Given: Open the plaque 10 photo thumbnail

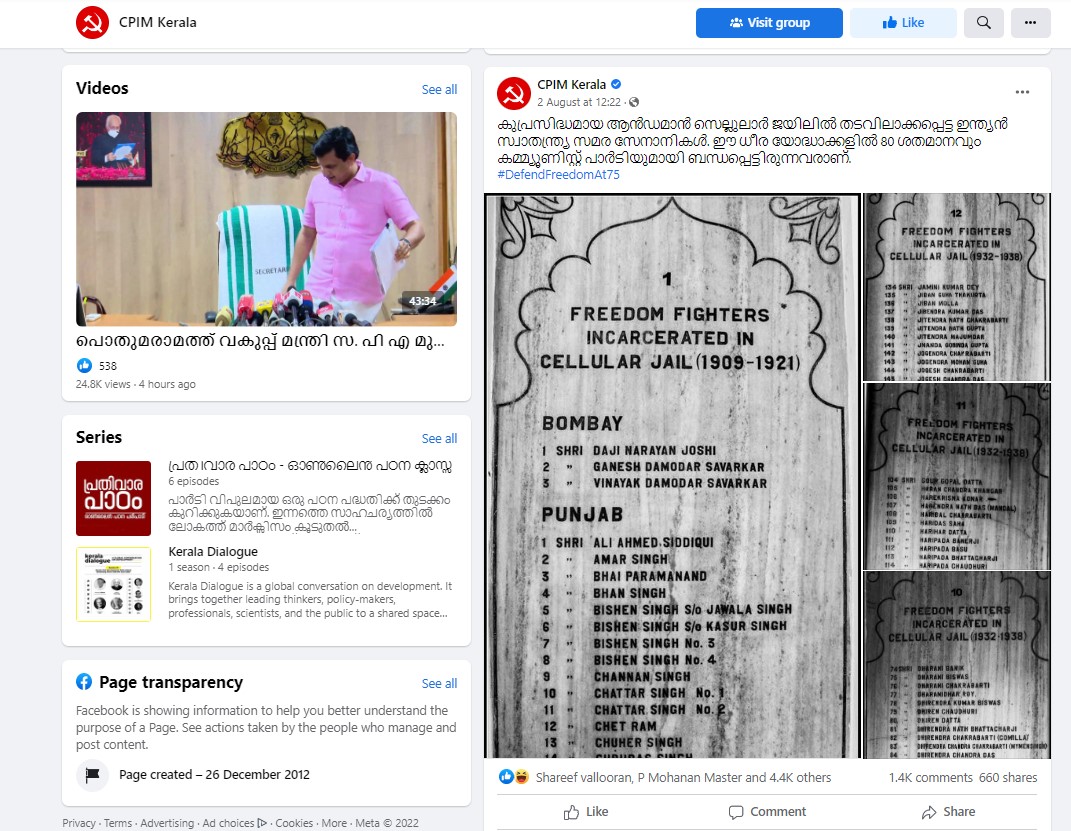Looking at the screenshot, I should pos(956,665).
